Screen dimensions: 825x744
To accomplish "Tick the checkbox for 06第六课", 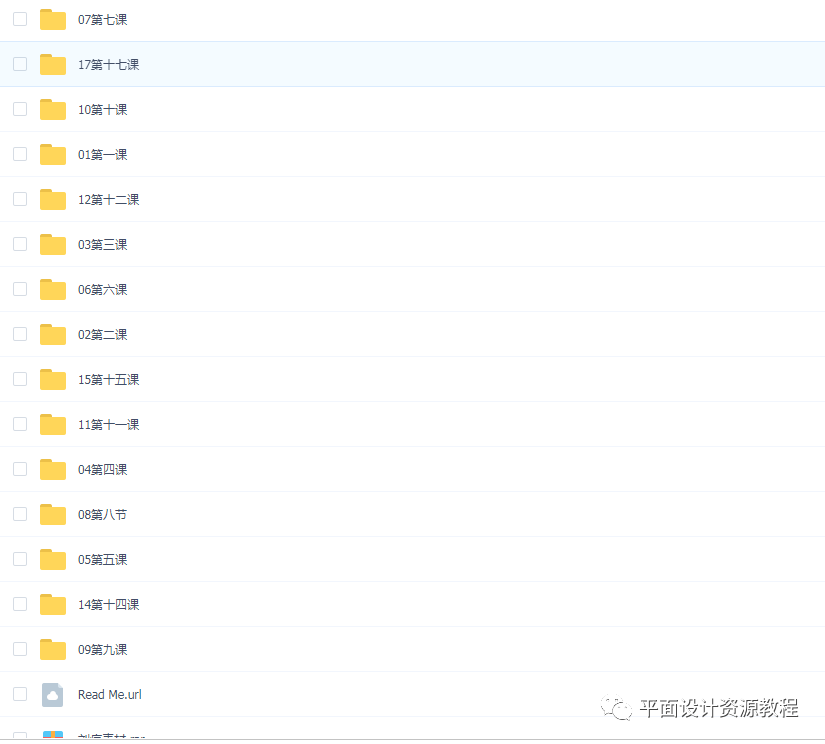I will [x=20, y=289].
